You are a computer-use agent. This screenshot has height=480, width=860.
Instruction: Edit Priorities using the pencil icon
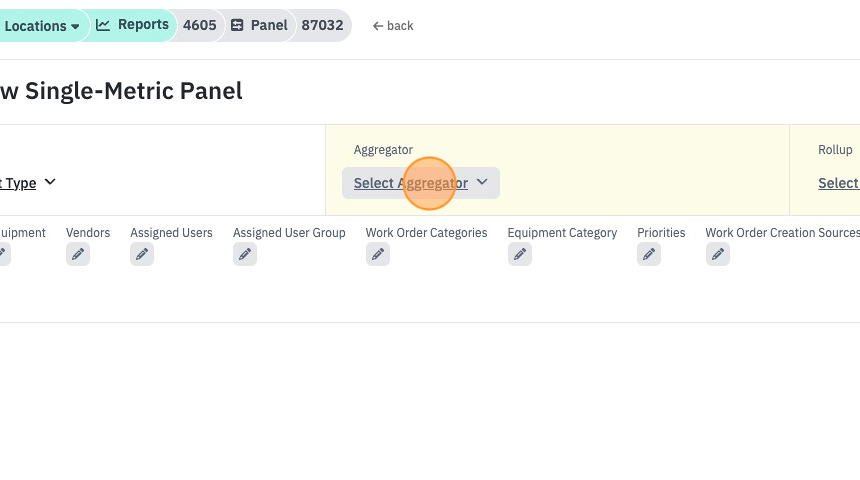[x=649, y=254]
